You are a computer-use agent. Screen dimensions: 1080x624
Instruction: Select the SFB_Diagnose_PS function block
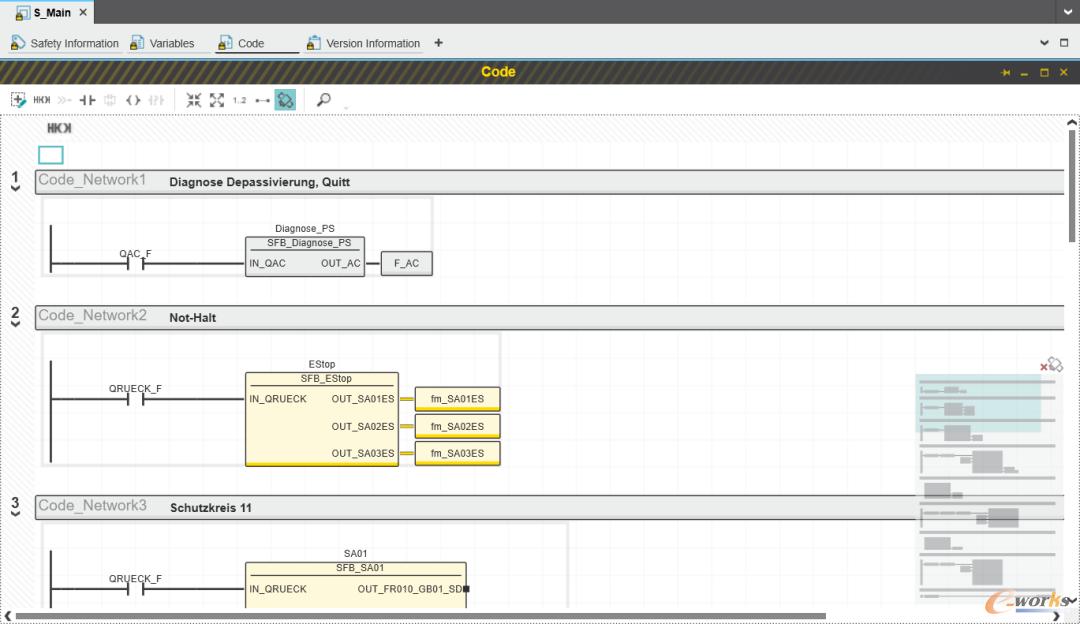tap(305, 257)
